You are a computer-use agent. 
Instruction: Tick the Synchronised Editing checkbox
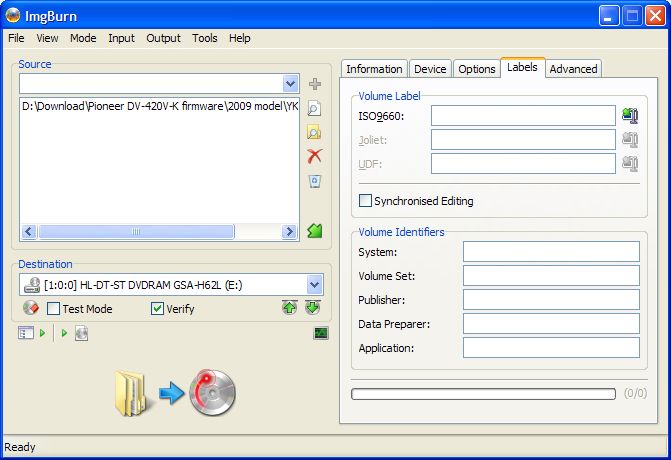tap(365, 201)
